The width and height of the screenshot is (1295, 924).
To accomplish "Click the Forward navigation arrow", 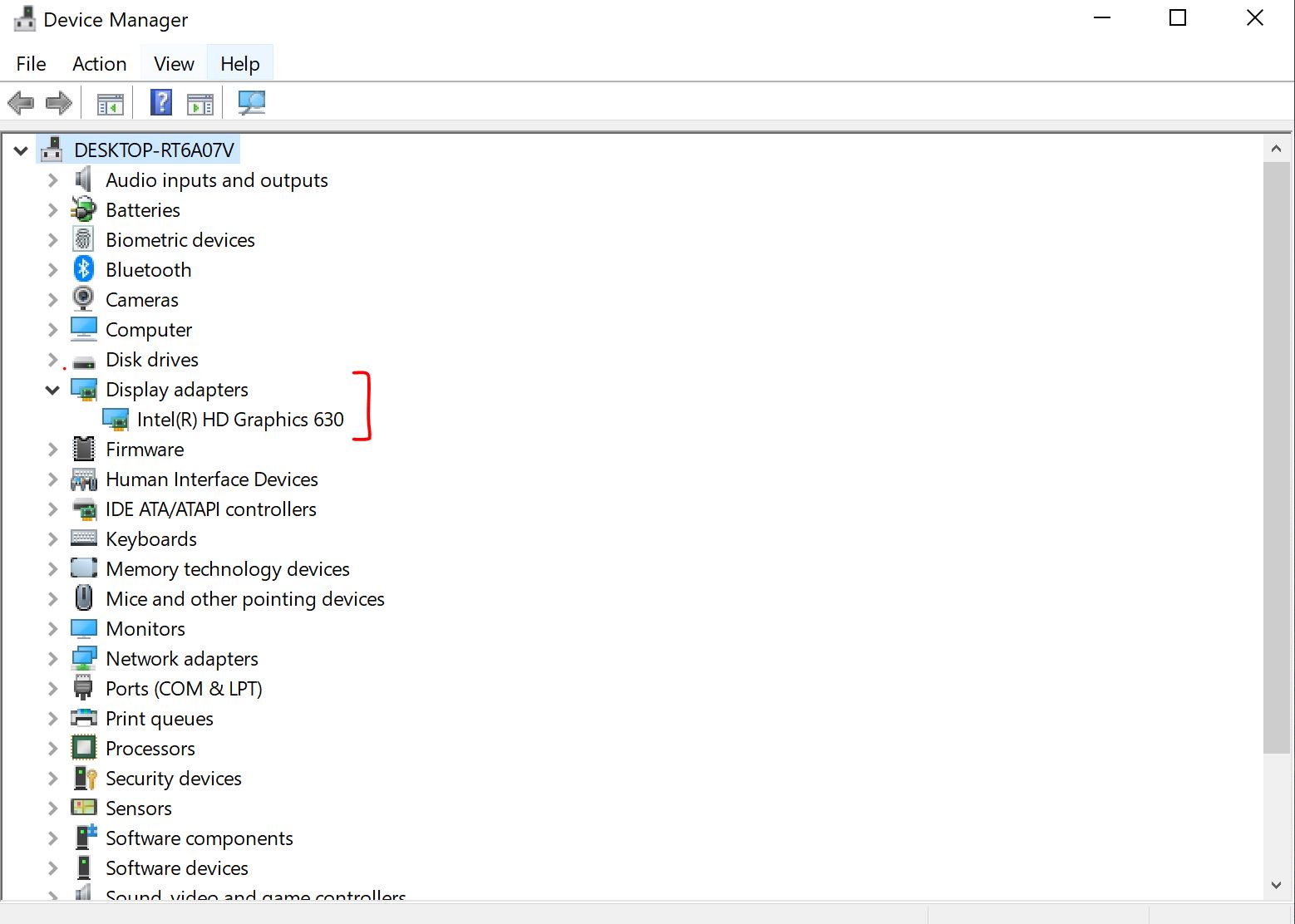I will 58,102.
